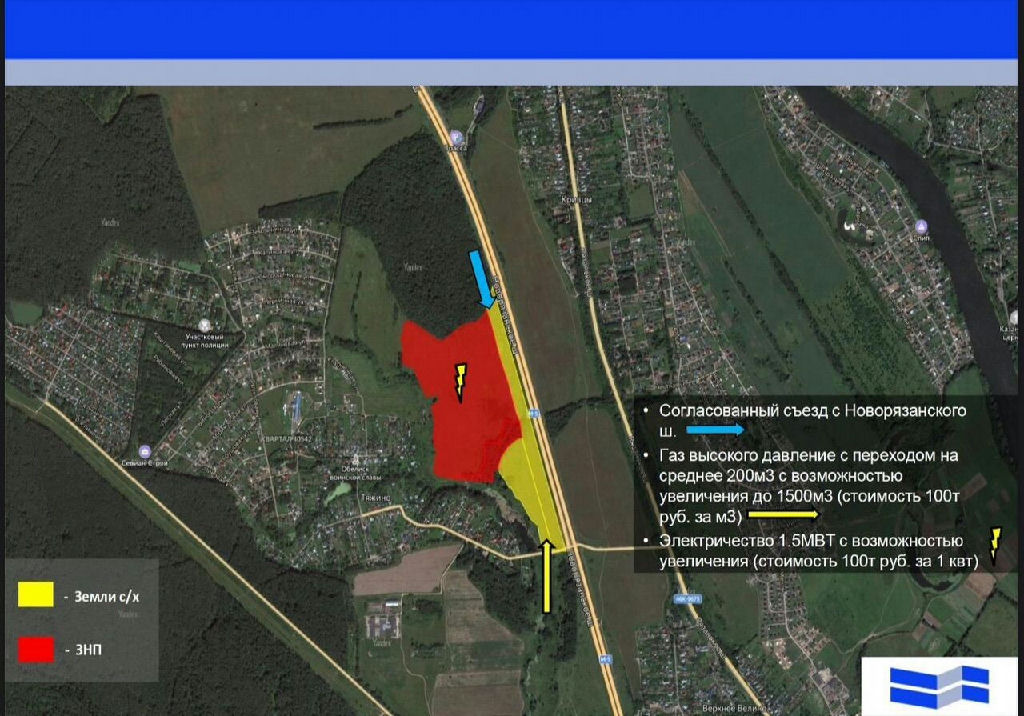The height and width of the screenshot is (716, 1024).
Task: Click the lightning bolt on the red plot
Action: click(460, 382)
